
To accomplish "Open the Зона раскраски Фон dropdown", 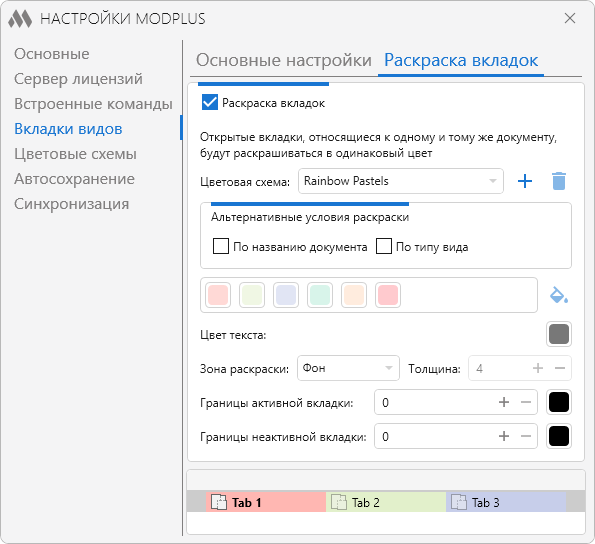I will click(348, 368).
